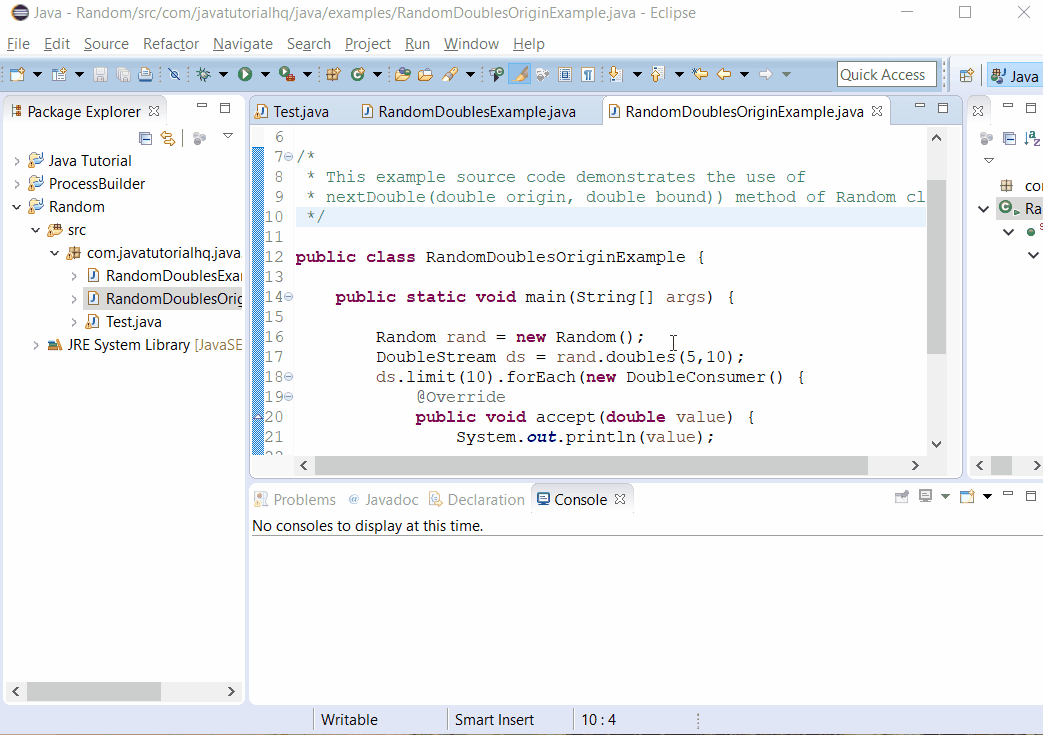Viewport: 1043px width, 735px height.
Task: Switch to the Javadoc tab
Action: (x=384, y=500)
